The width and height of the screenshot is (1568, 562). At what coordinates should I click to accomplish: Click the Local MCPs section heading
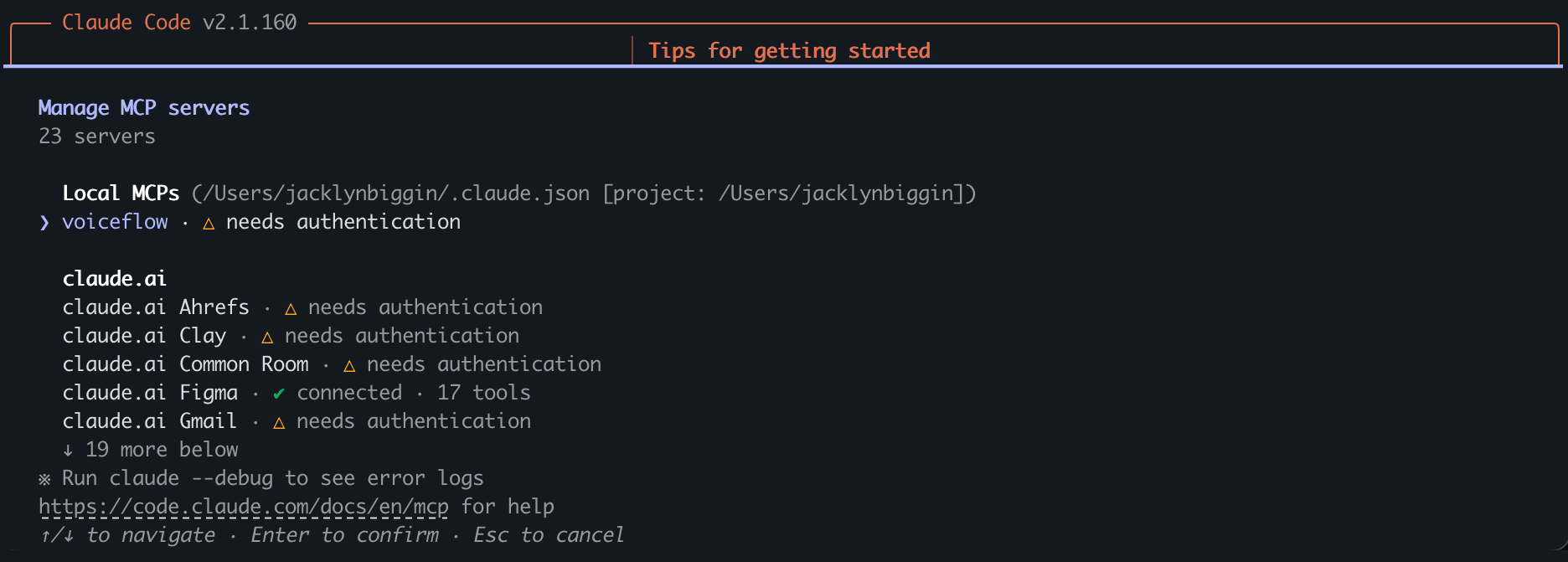click(121, 193)
